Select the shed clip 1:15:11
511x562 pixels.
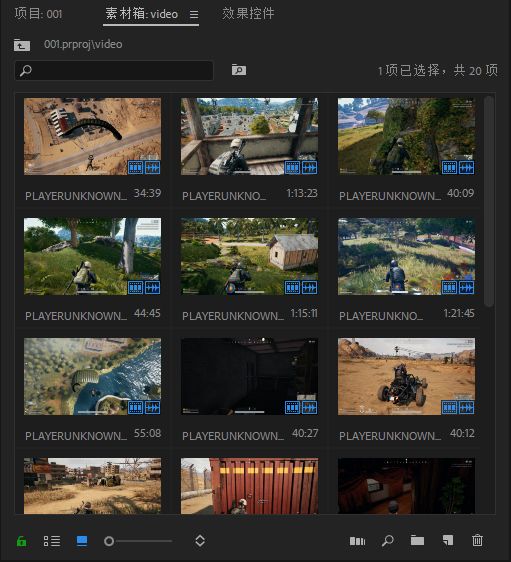[x=249, y=257]
